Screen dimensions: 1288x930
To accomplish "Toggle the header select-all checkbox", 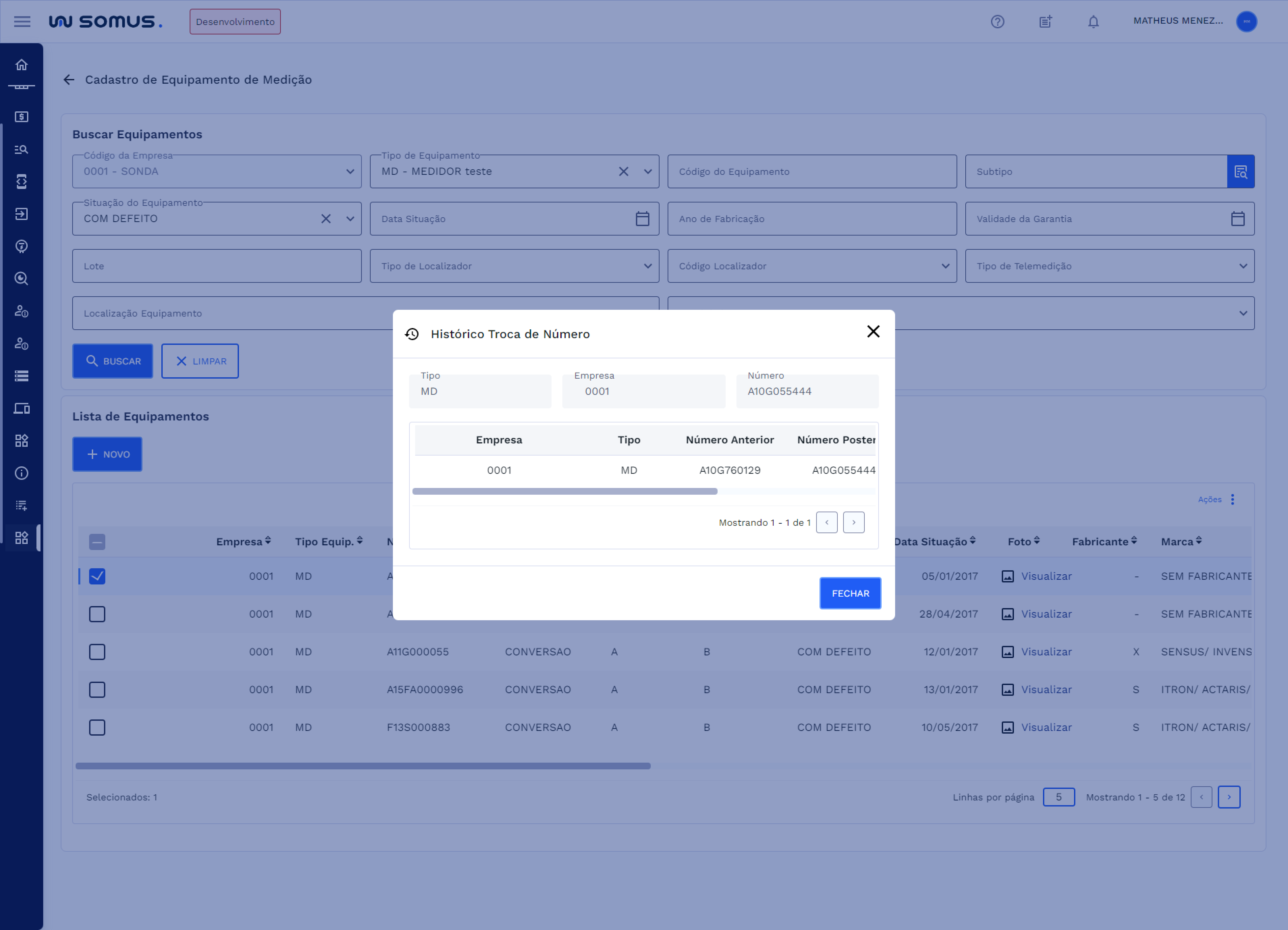I will pos(97,542).
